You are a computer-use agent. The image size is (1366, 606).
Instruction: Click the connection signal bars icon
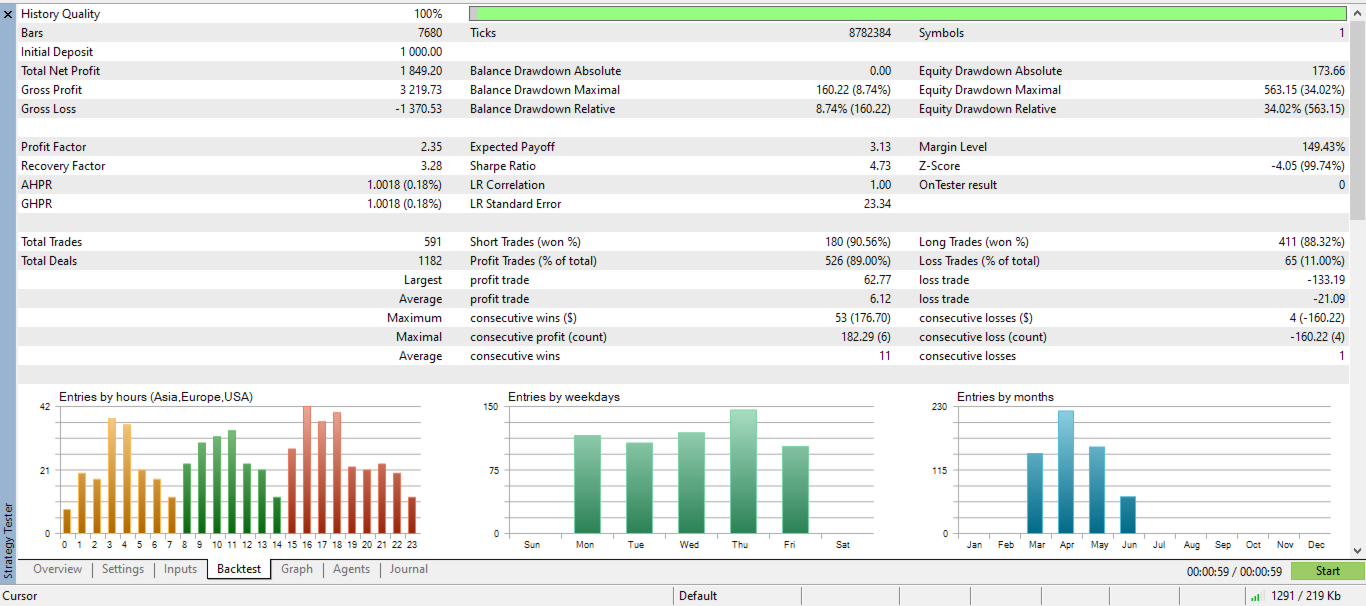click(1255, 597)
